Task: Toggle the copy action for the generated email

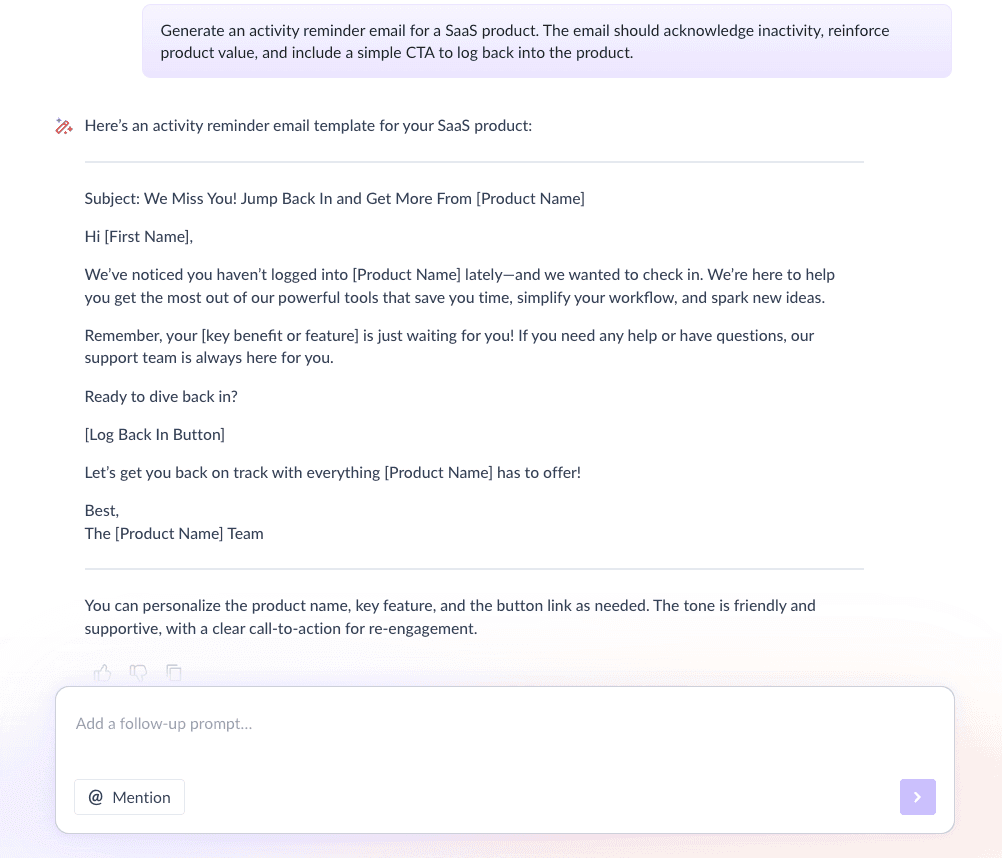Action: (x=174, y=673)
